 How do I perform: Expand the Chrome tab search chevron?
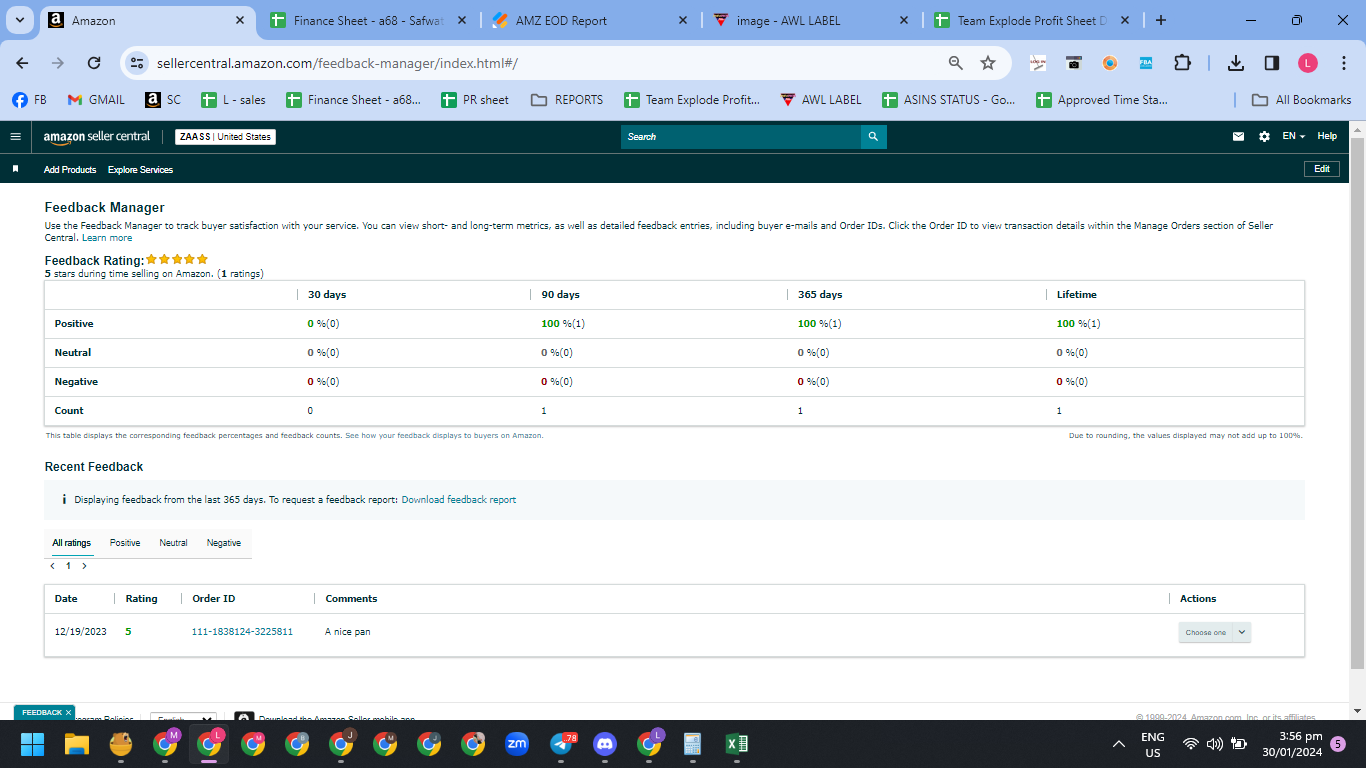click(20, 20)
